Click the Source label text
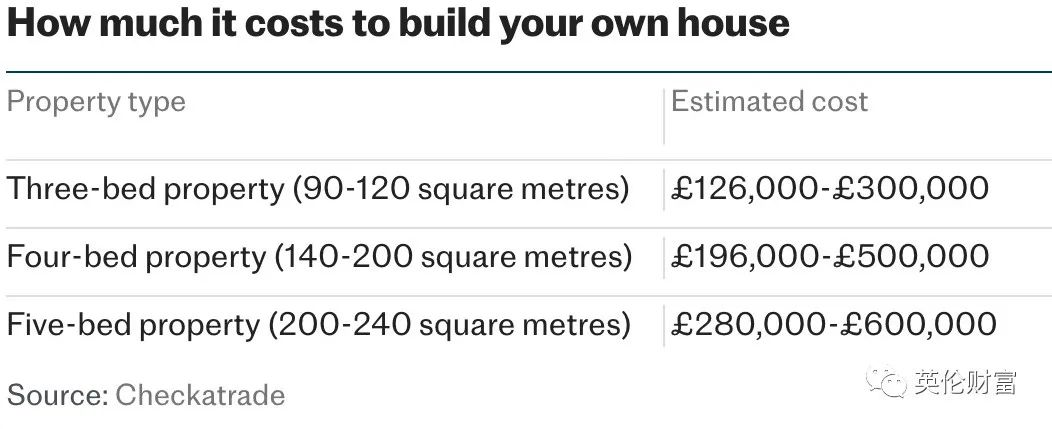Screen dimensions: 1052x429 [58, 395]
